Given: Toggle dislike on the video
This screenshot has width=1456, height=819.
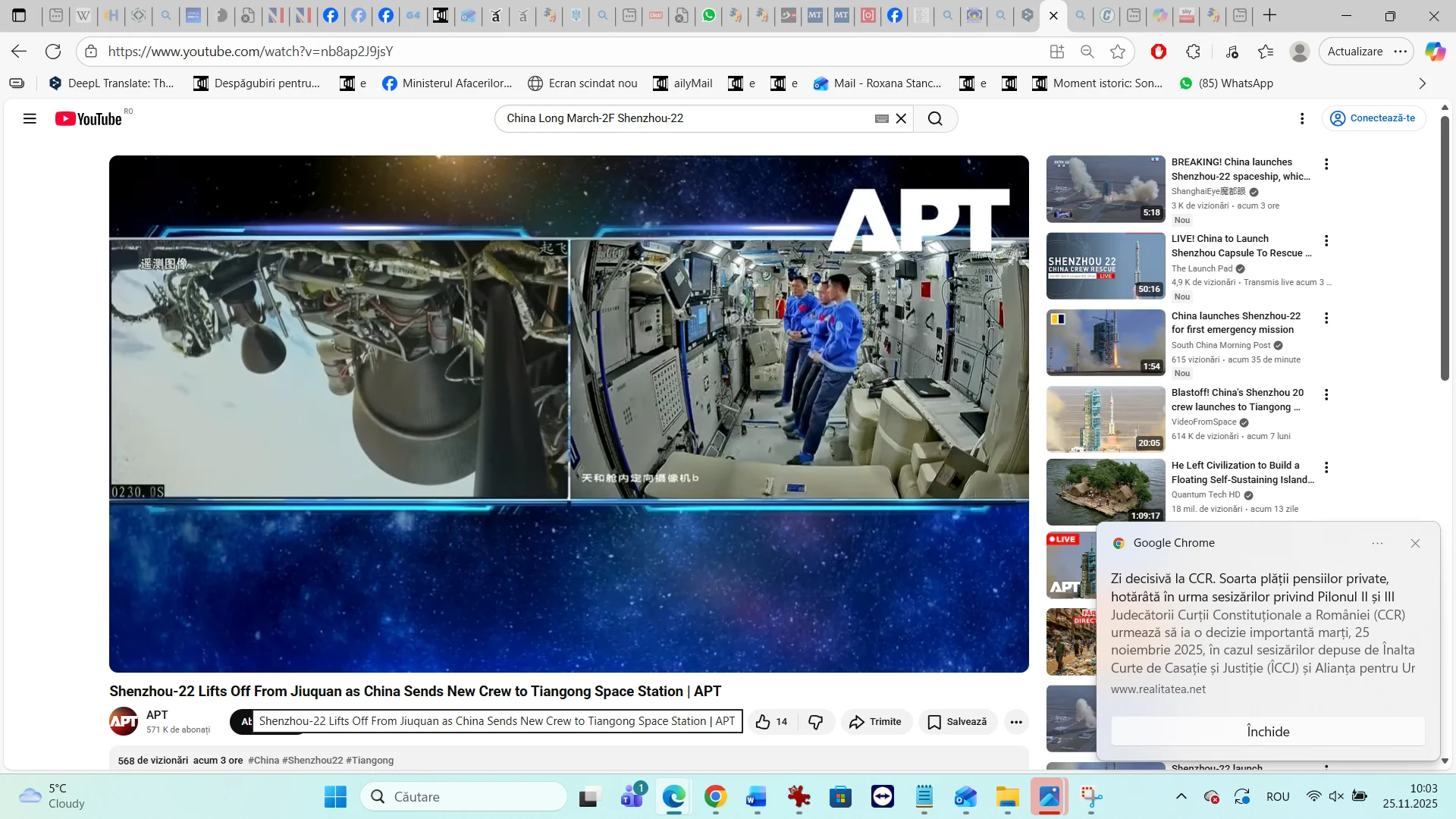Looking at the screenshot, I should [817, 721].
